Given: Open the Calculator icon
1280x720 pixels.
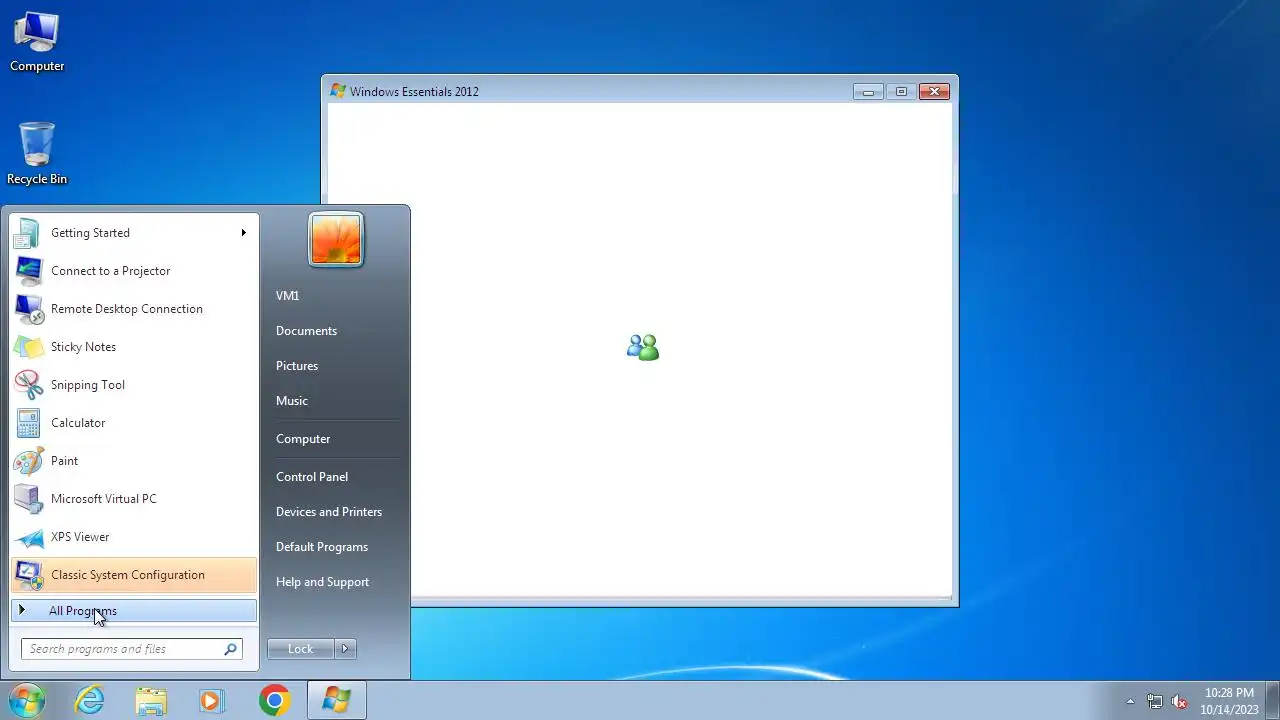Looking at the screenshot, I should click(28, 423).
